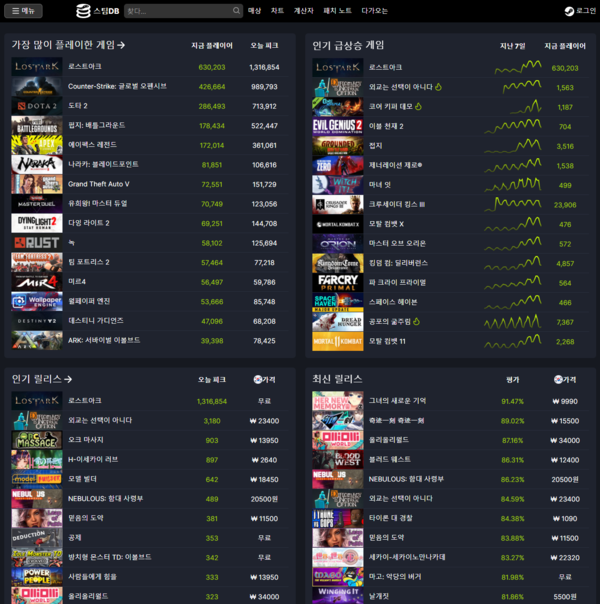Screen dimensions: 600x604
Task: Click the Space Haven thumbnail
Action: coord(338,302)
